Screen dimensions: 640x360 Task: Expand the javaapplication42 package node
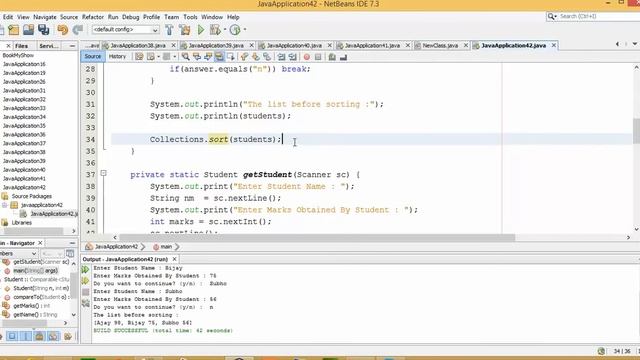(4, 205)
